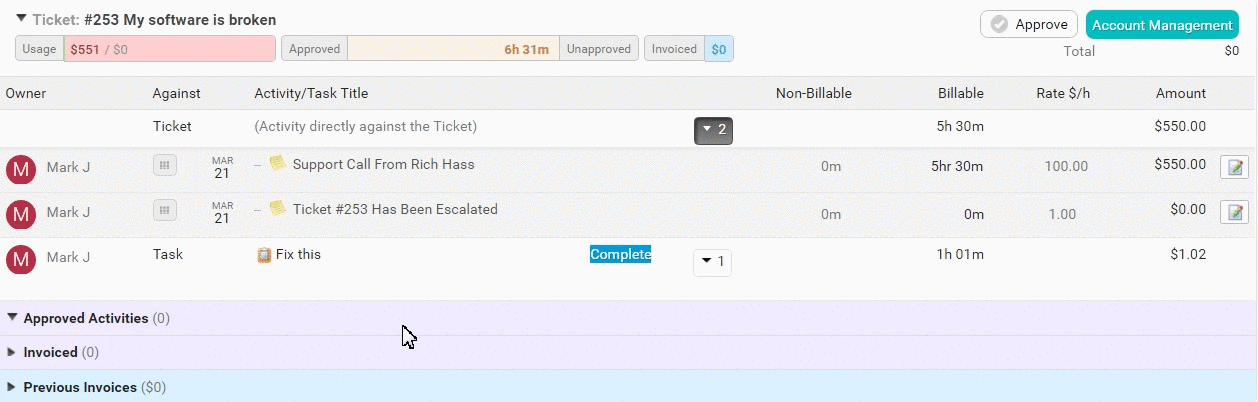This screenshot has width=1258, height=402.
Task: Expand the Invoiced section
Action: click(x=12, y=352)
